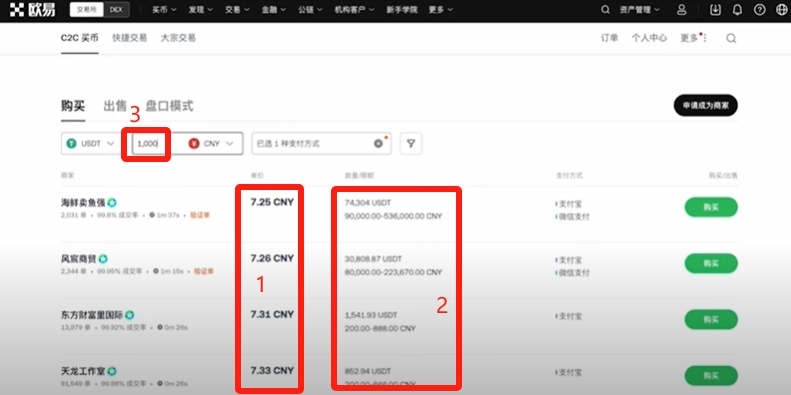Click 购买 for merchant 风宸商贸
This screenshot has height=395, width=791.
point(711,263)
